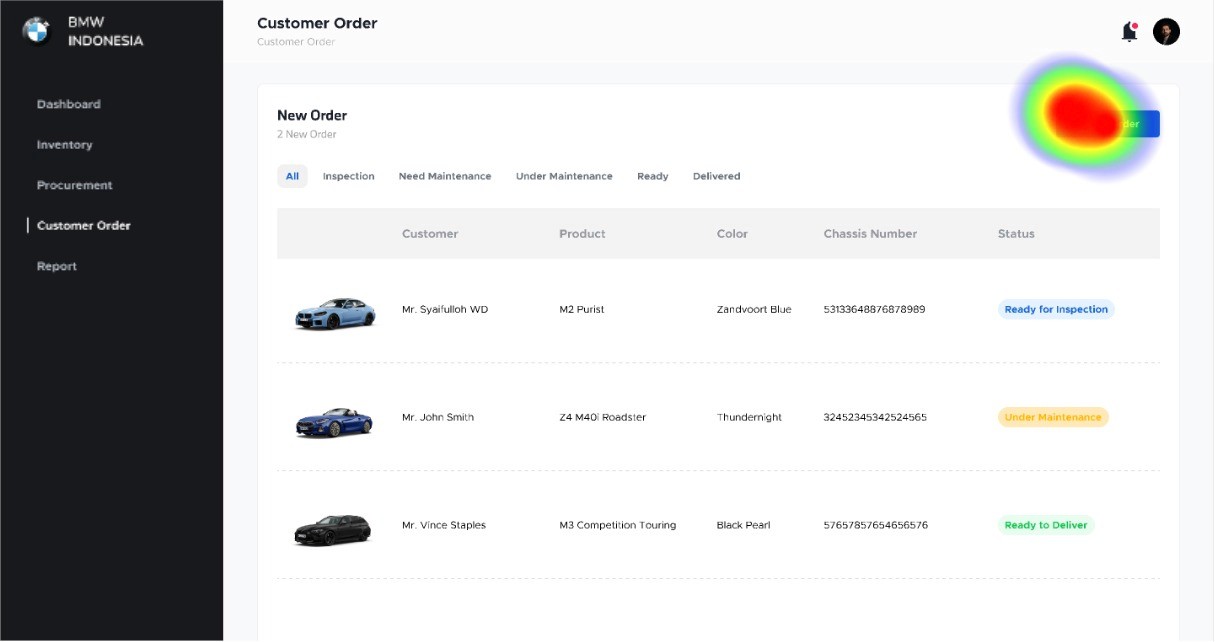Click the Customer column header
The height and width of the screenshot is (642, 1215).
(430, 234)
